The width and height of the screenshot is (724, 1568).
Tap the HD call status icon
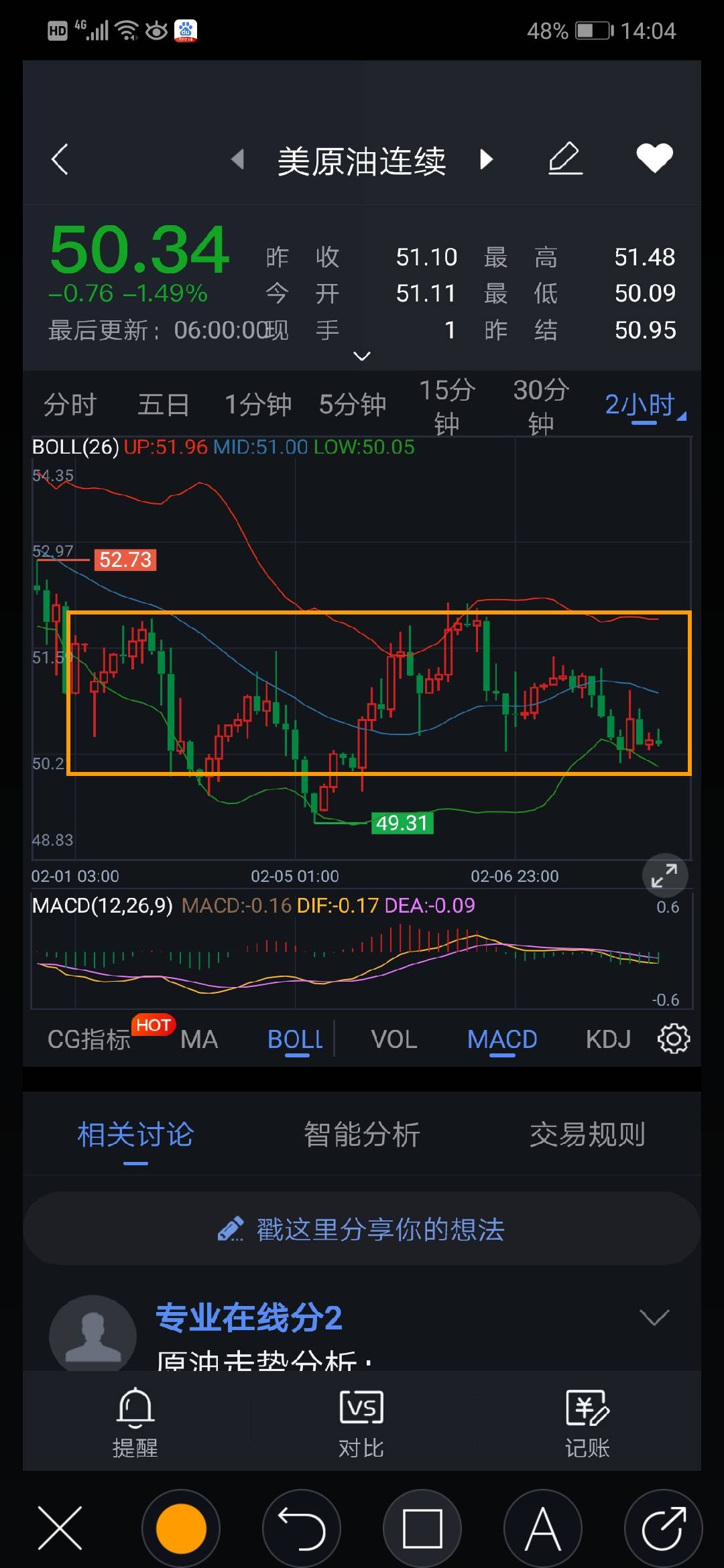(58, 31)
